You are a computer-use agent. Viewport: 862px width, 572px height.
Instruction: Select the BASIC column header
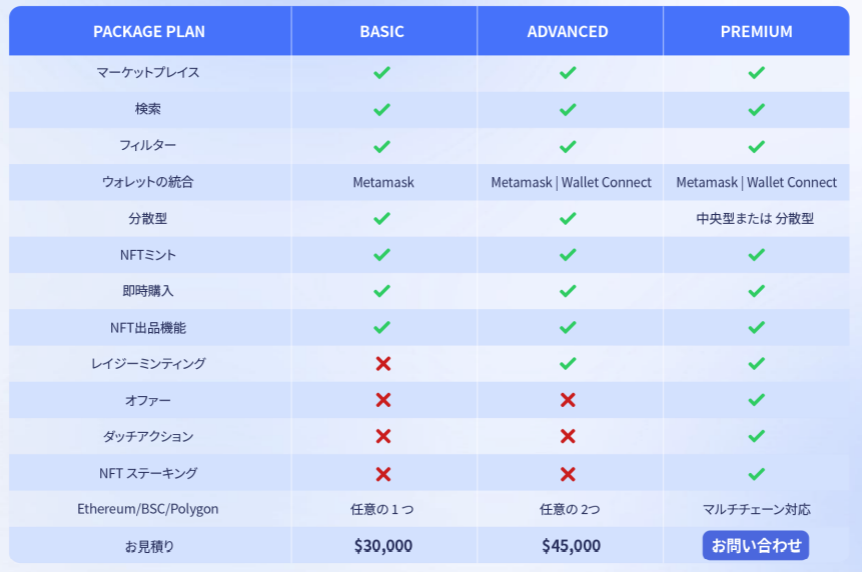pos(382,31)
